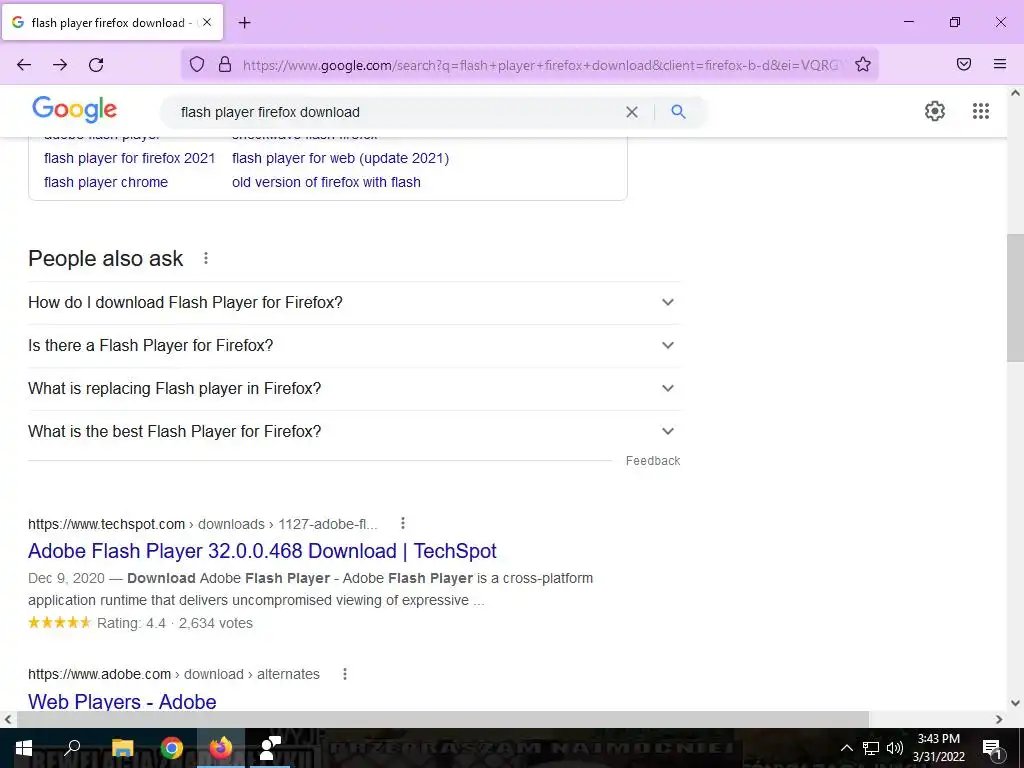Click the scroll left arrow
This screenshot has height=768, width=1024.
tap(8, 719)
